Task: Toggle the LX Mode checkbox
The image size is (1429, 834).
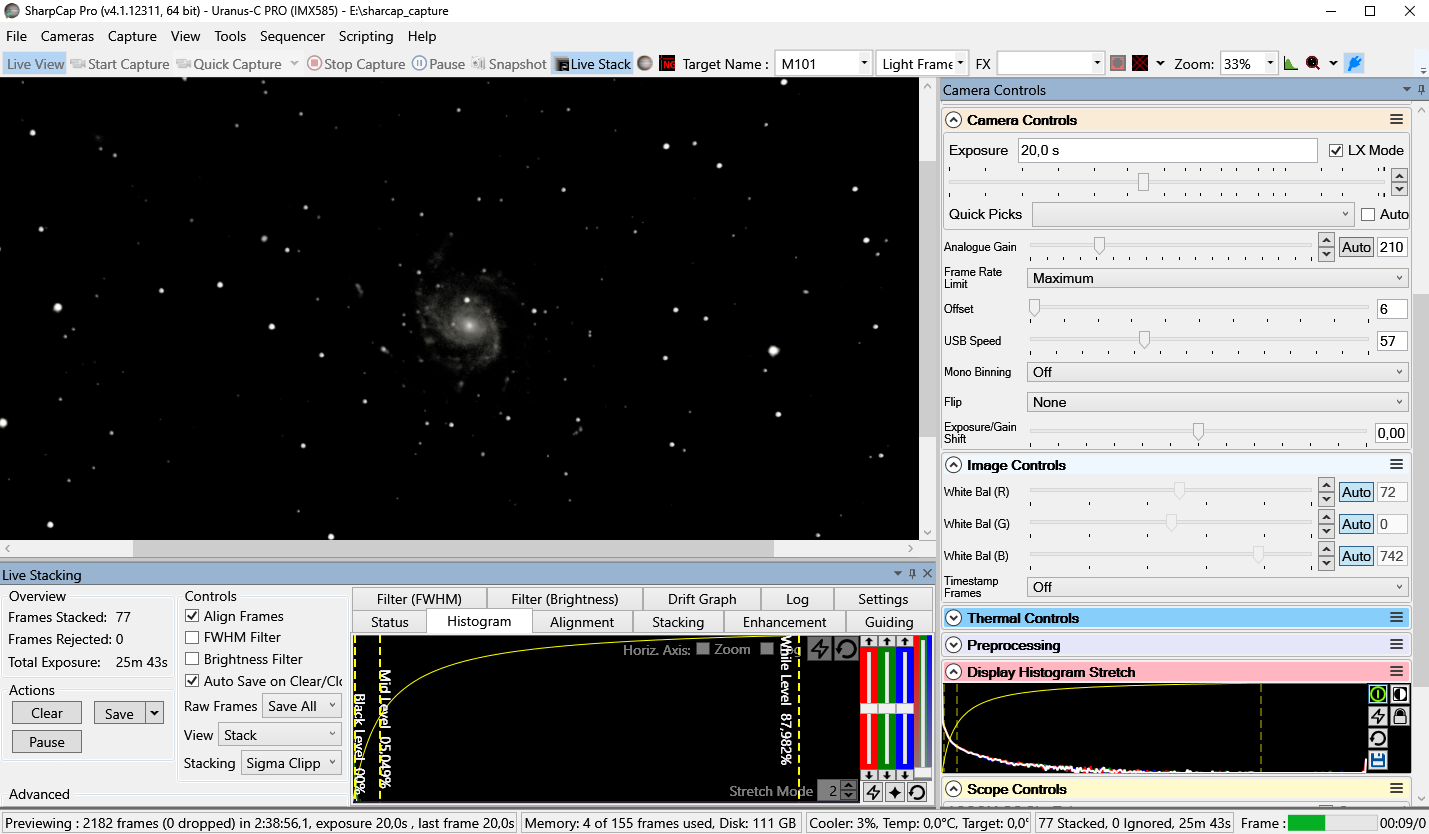Action: pos(1337,150)
